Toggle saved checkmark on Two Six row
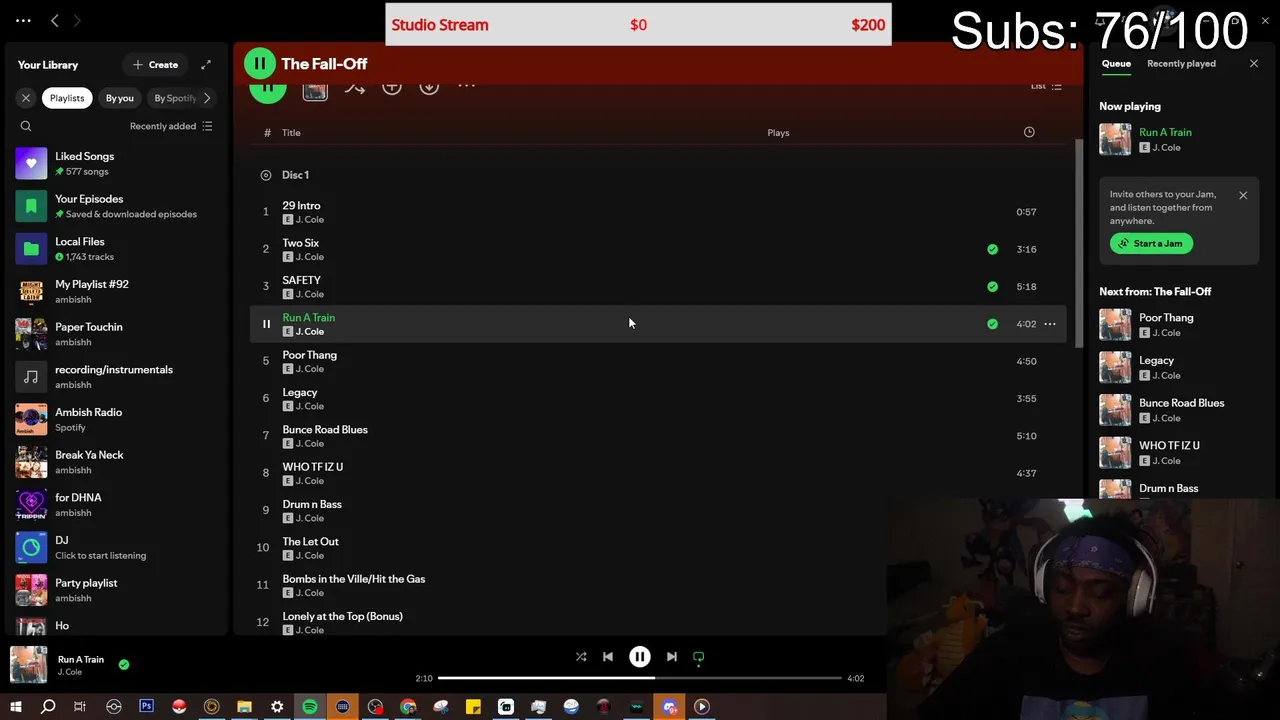The height and width of the screenshot is (720, 1280). [992, 249]
